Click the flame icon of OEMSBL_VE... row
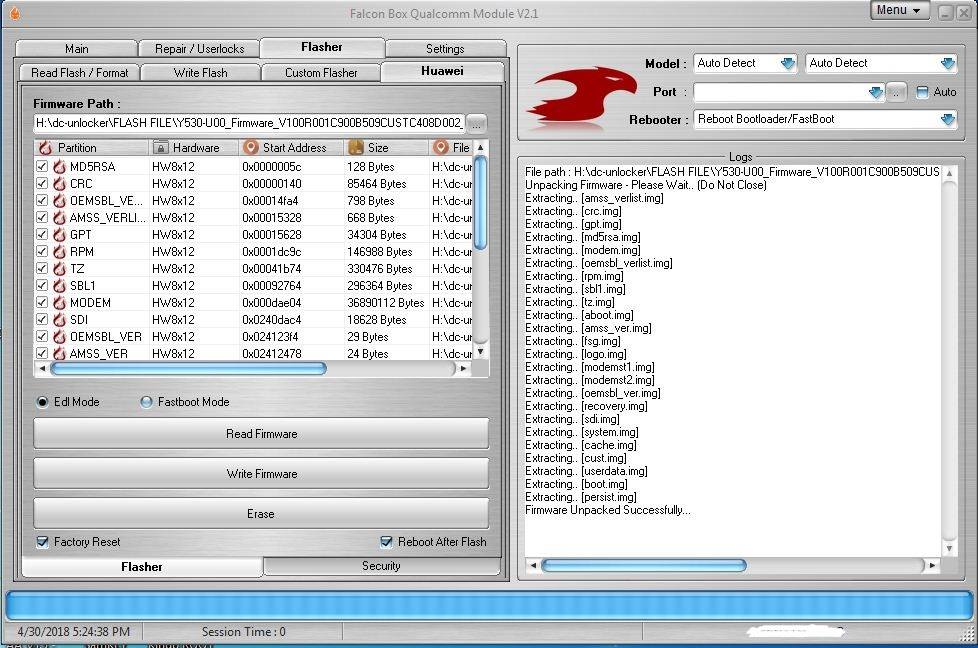 [59, 200]
